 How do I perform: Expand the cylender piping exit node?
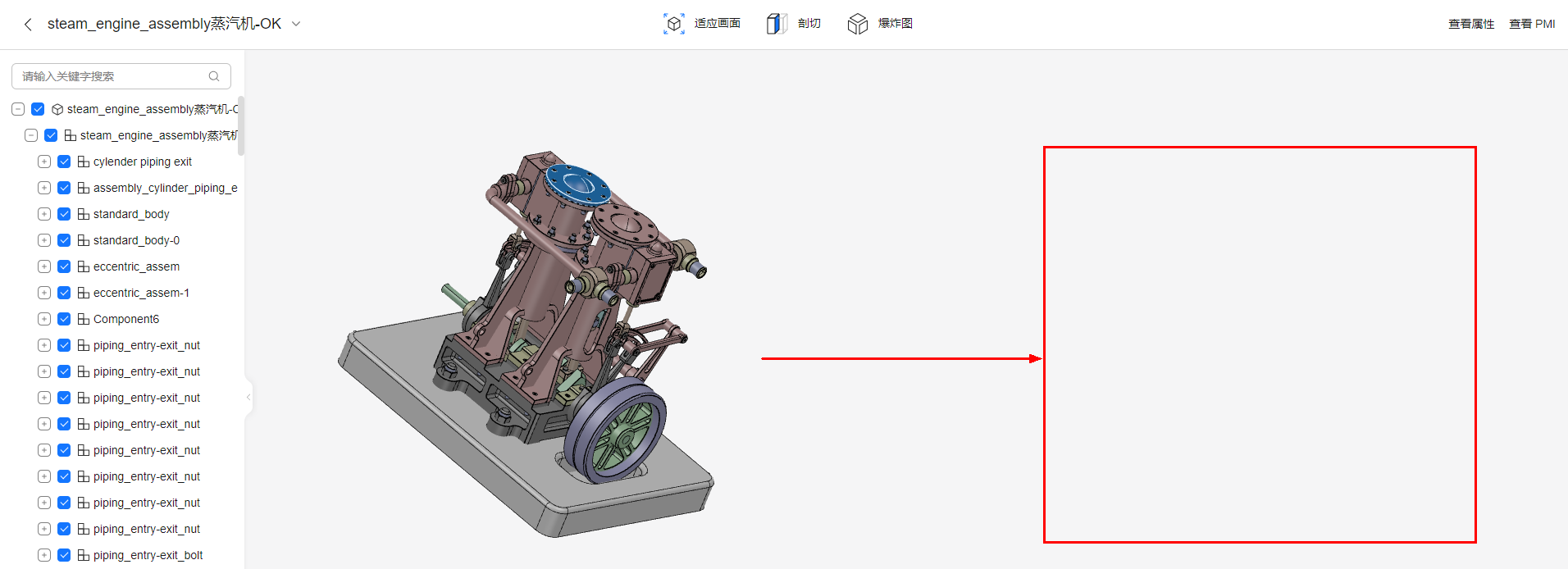click(x=44, y=162)
